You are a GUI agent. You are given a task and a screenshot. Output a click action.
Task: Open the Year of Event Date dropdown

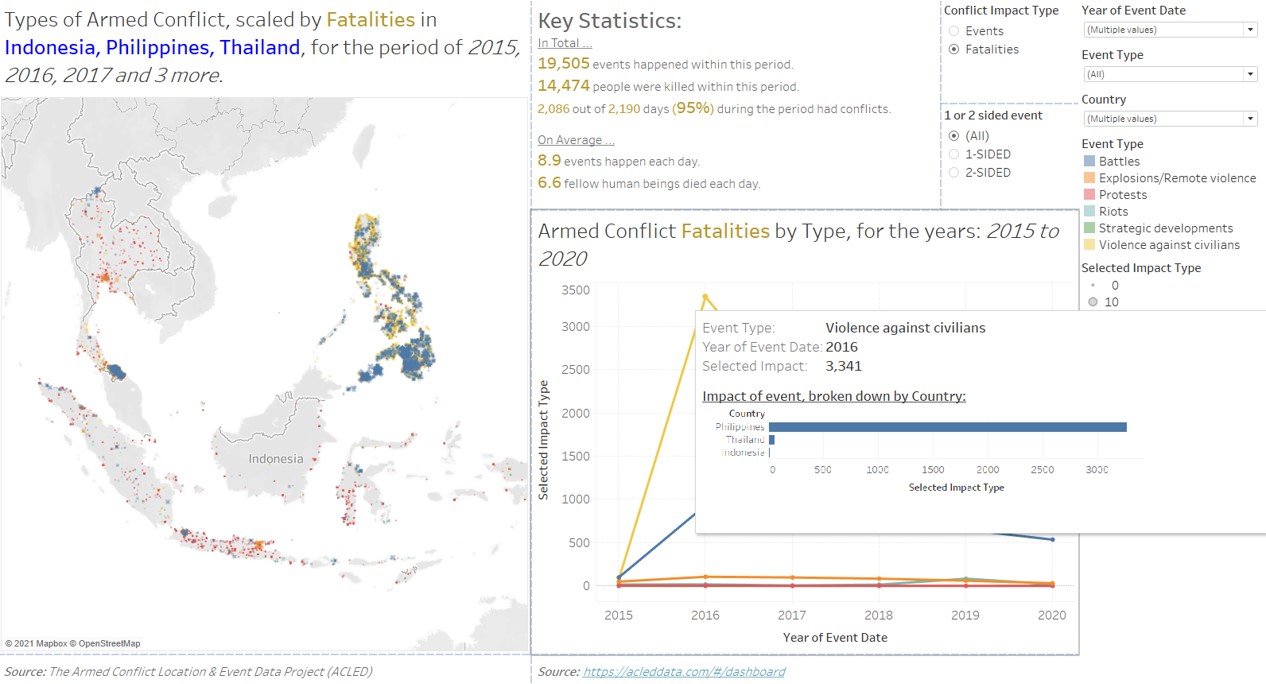pos(1169,30)
